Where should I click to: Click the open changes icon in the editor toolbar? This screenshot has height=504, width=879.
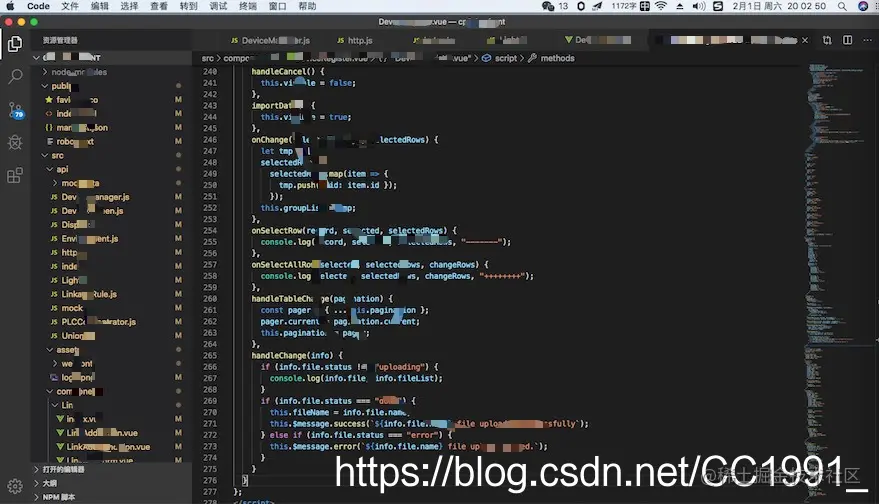pyautogui.click(x=827, y=40)
